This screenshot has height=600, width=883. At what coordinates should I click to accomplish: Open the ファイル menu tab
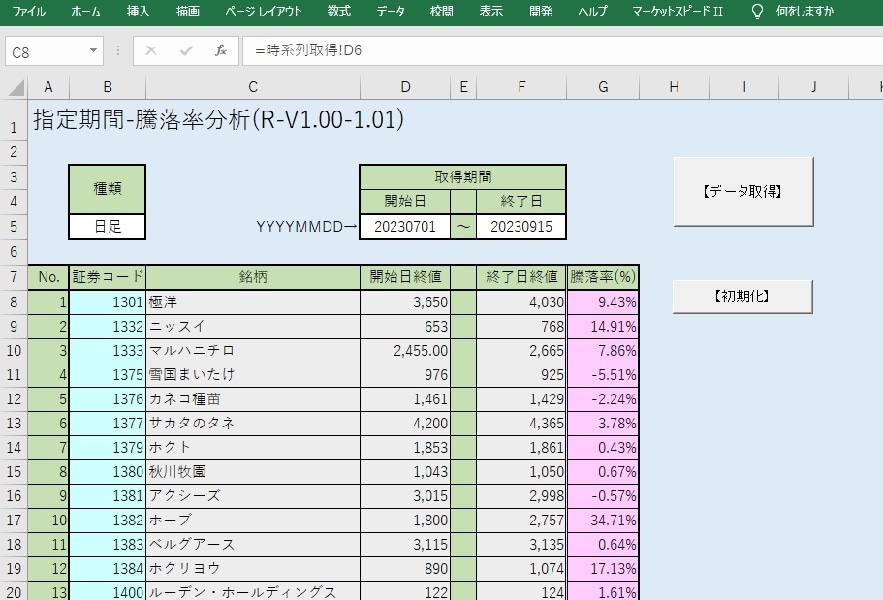tap(29, 11)
